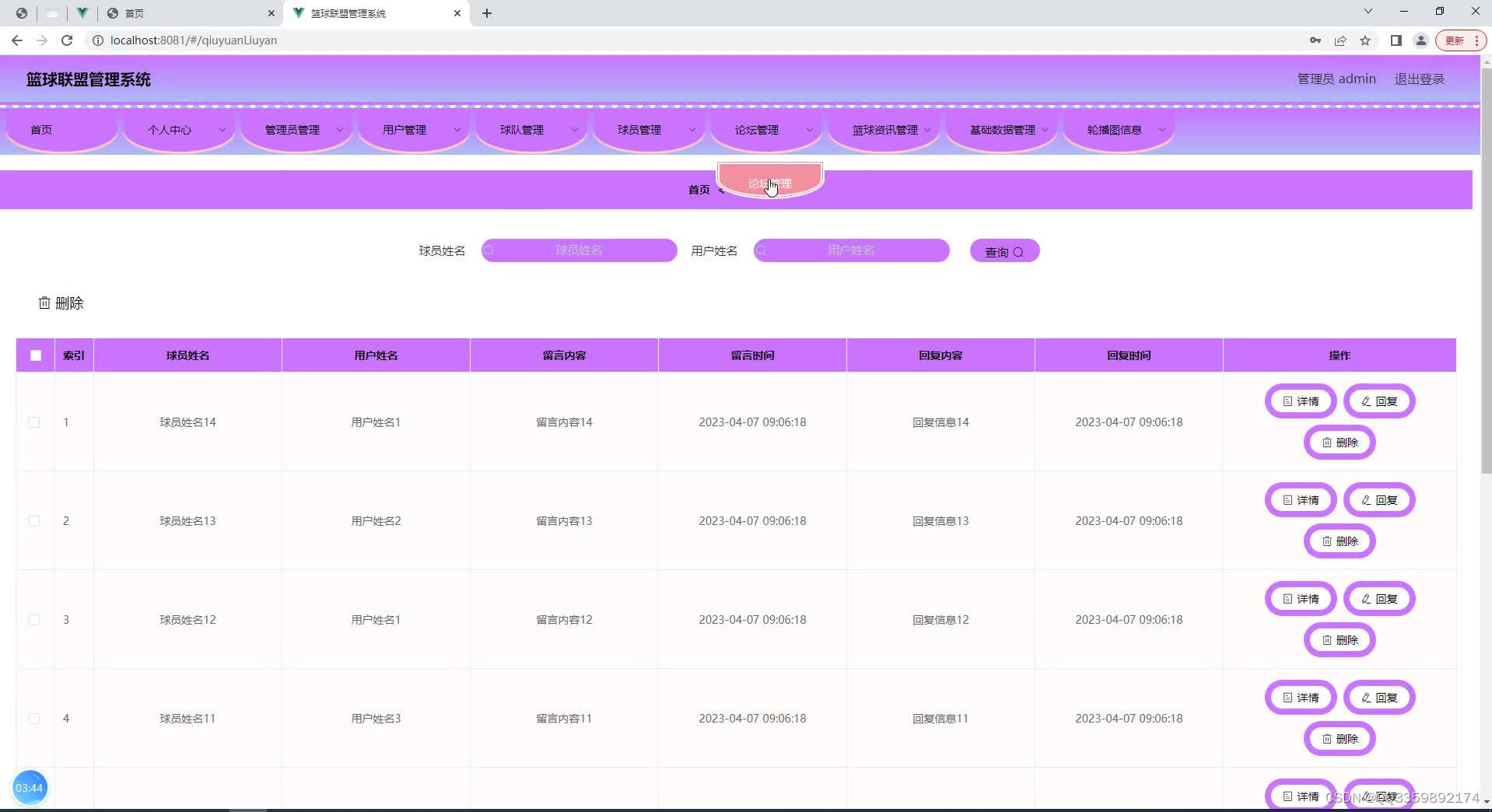Open 详情 for row 球员姓名14

1301,401
